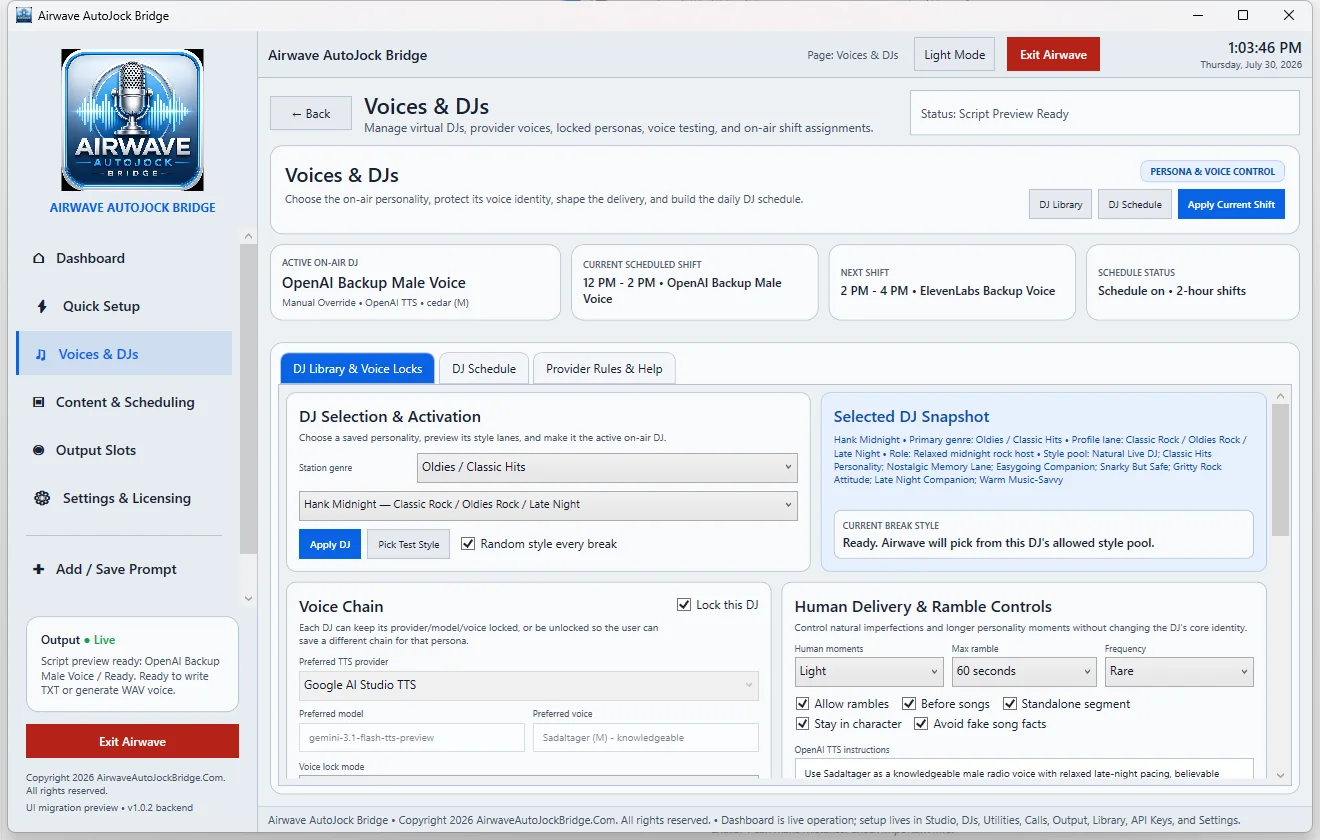Click the Preferred model input field
This screenshot has width=1320, height=840.
412,737
